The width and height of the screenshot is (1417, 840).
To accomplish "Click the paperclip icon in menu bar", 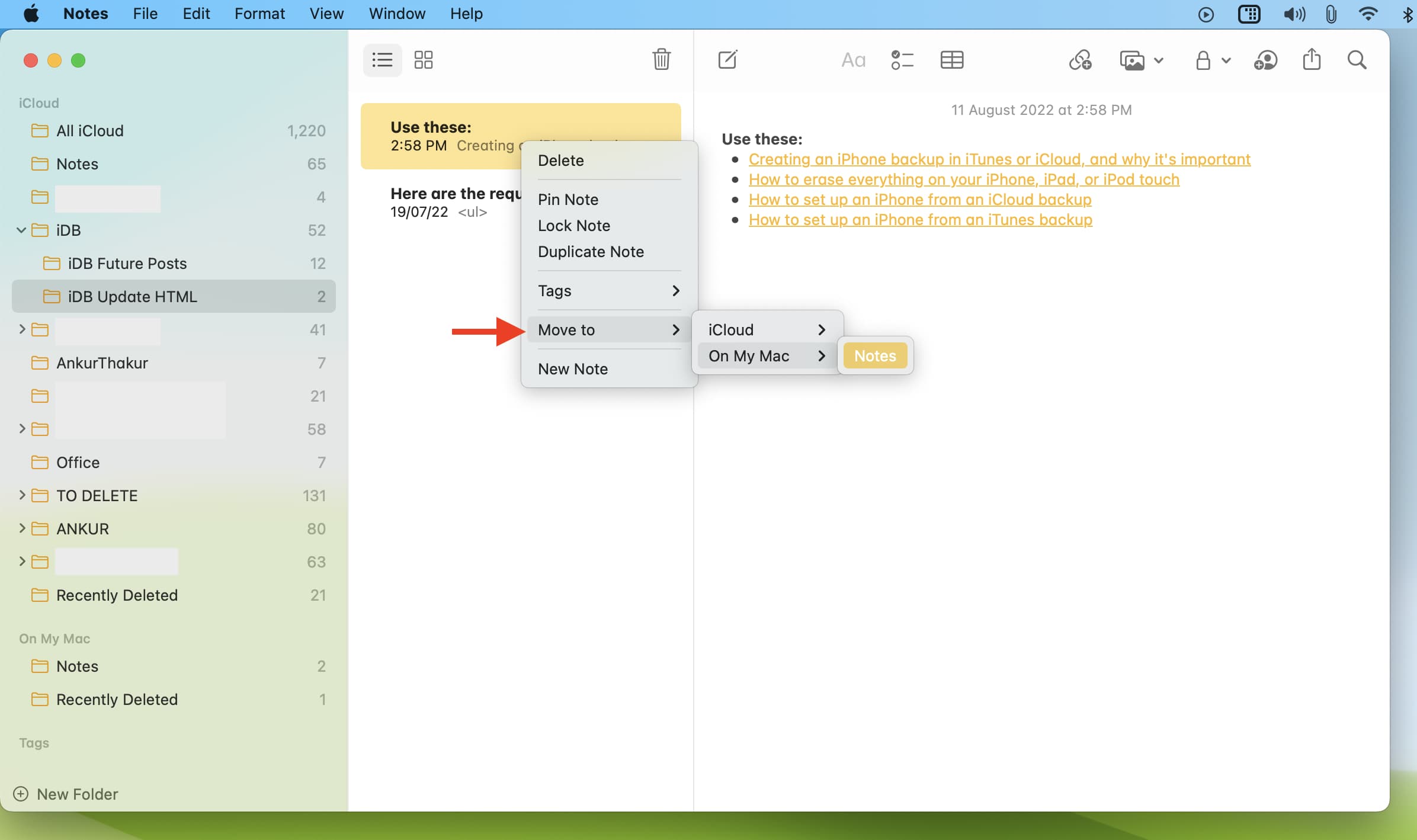I will point(1331,14).
